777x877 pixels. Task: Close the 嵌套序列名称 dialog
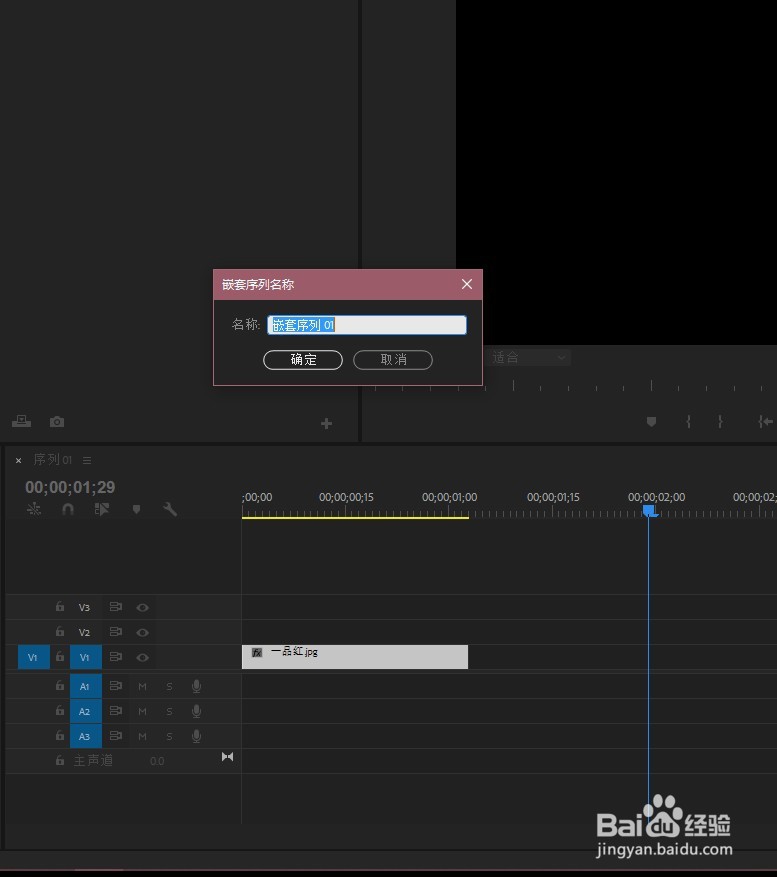(x=467, y=284)
